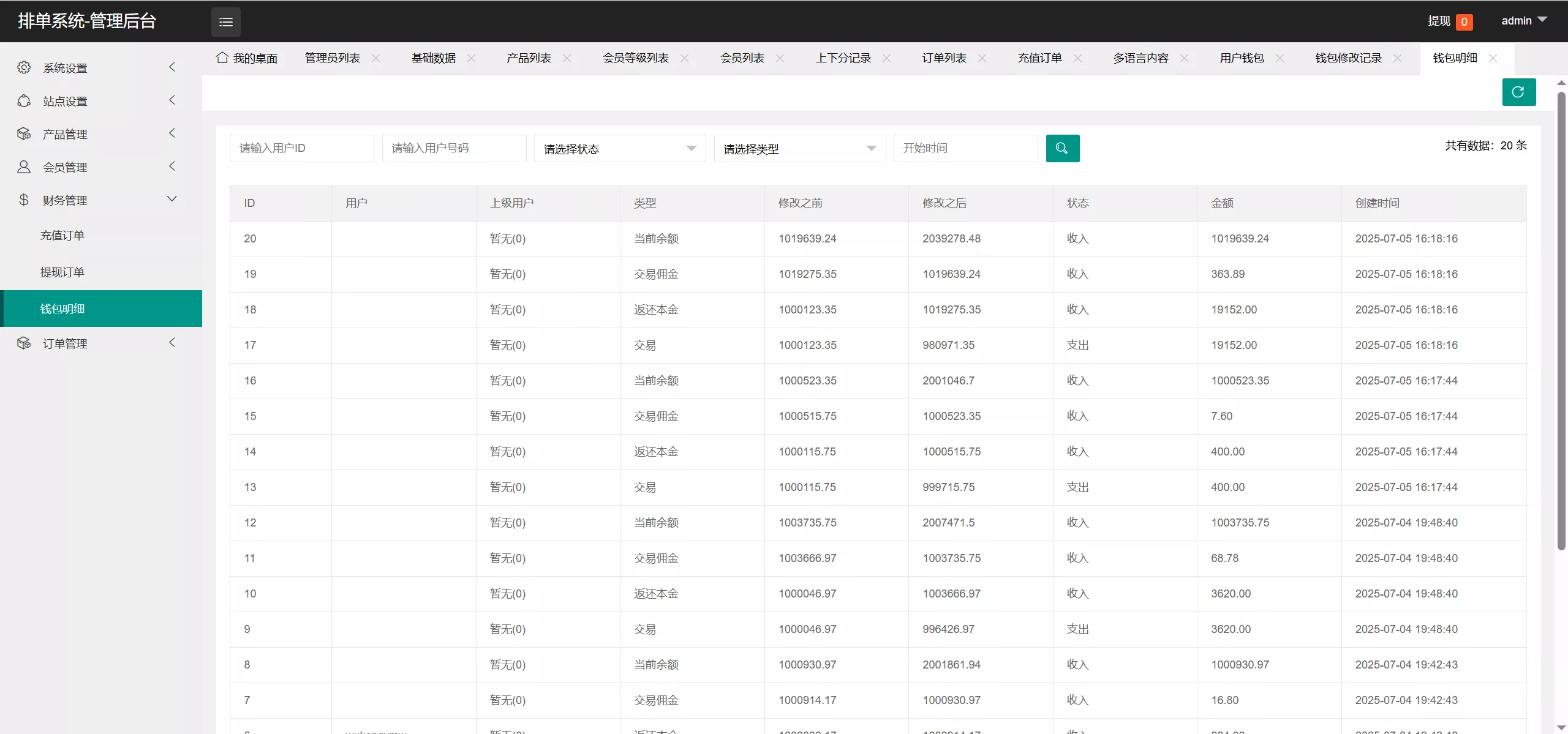Select the 会员管理 member icon
This screenshot has width=1568, height=734.
[x=24, y=167]
